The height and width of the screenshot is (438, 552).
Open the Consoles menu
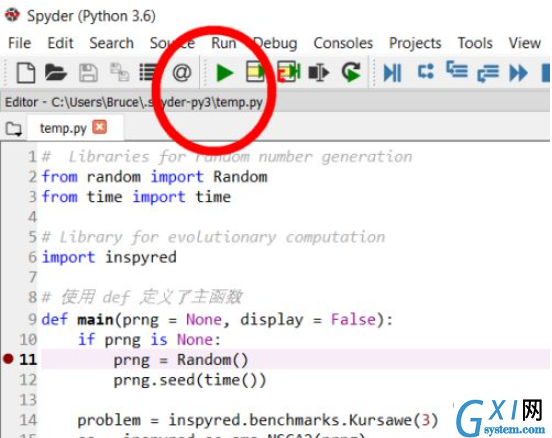[343, 43]
